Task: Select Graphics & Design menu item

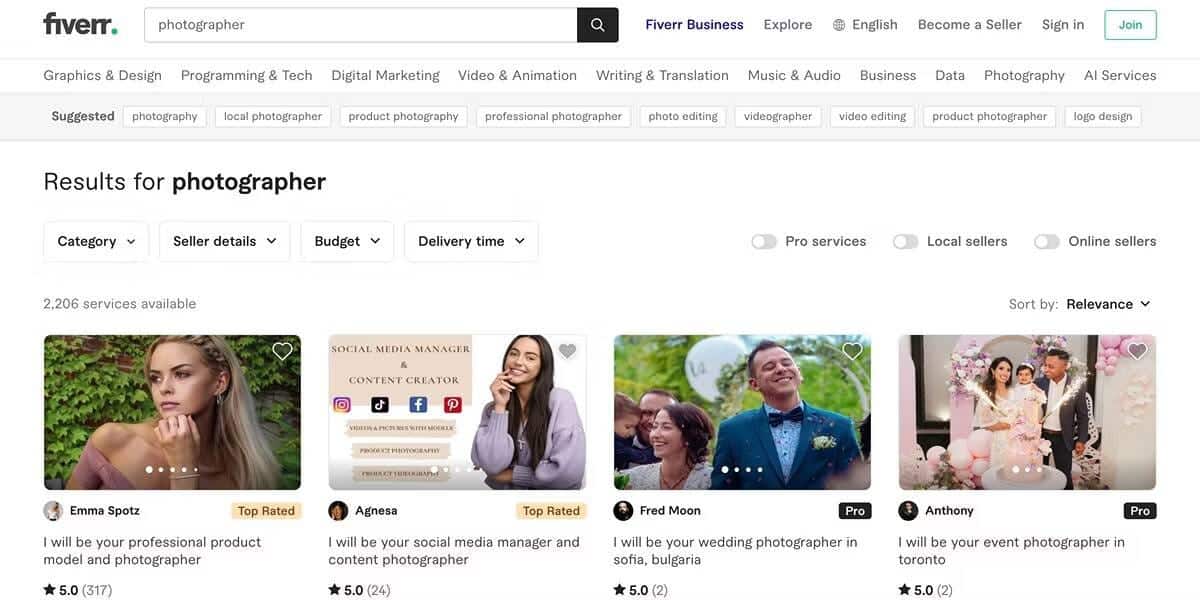Action: click(x=102, y=75)
